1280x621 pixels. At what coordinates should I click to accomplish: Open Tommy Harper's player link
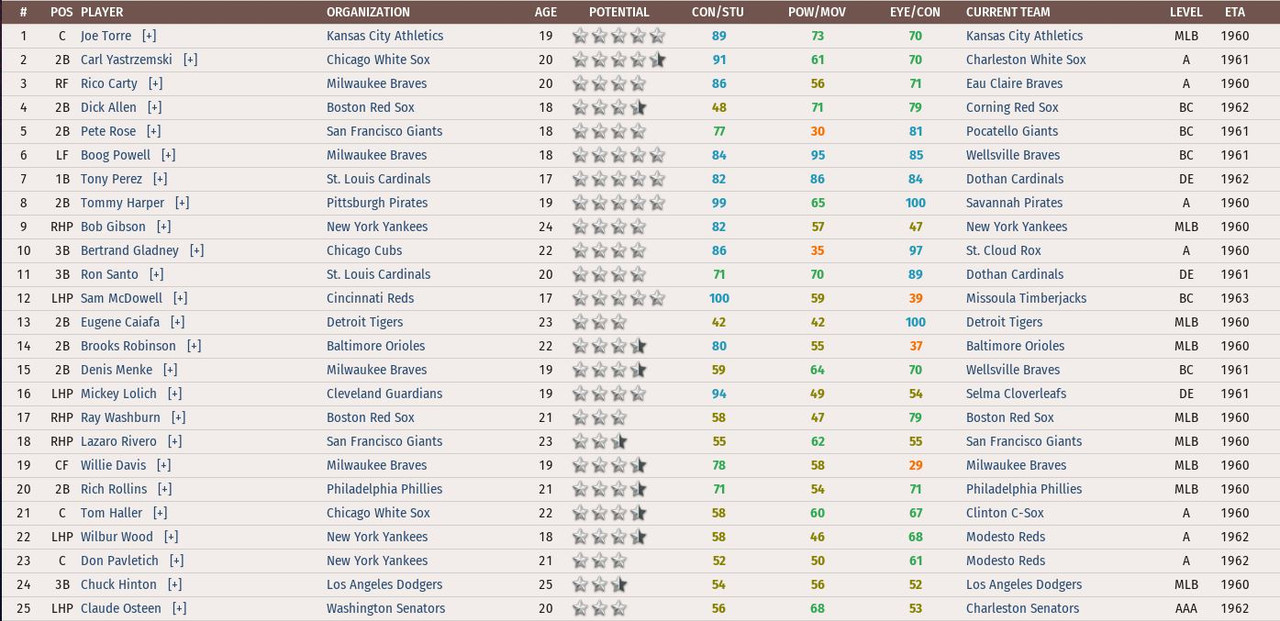120,203
